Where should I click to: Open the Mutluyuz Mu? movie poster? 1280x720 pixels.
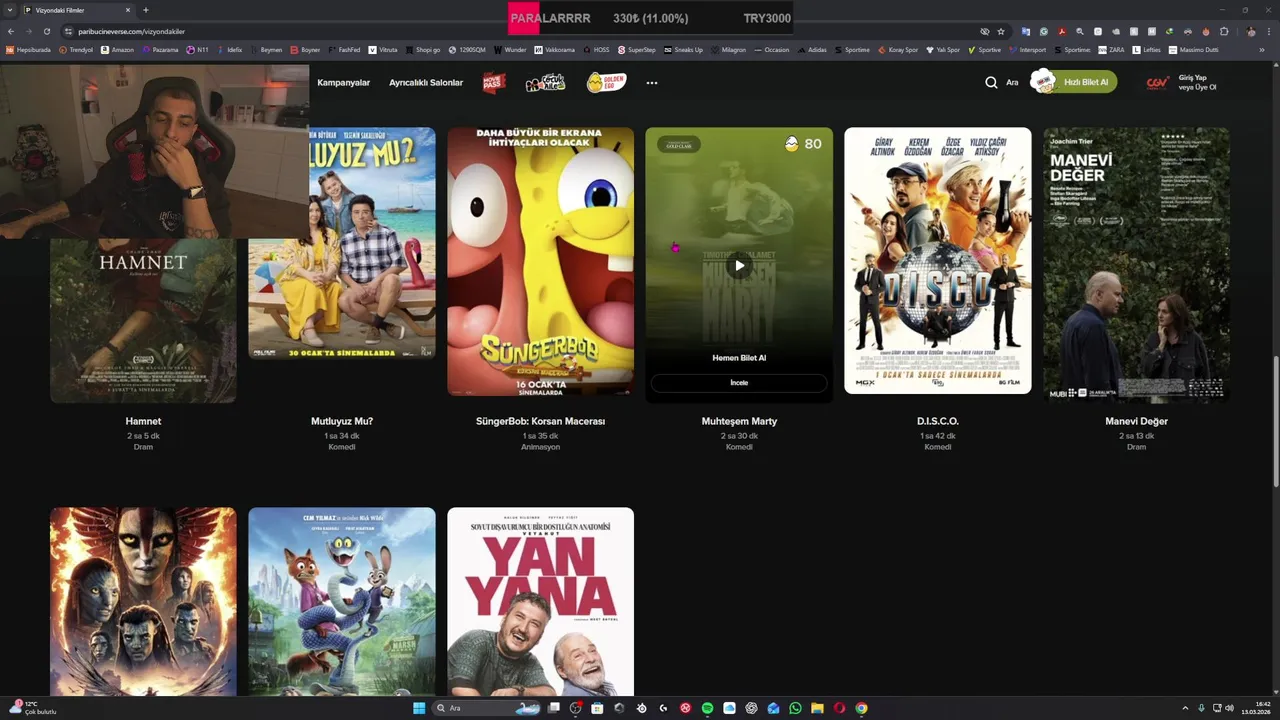pyautogui.click(x=342, y=243)
